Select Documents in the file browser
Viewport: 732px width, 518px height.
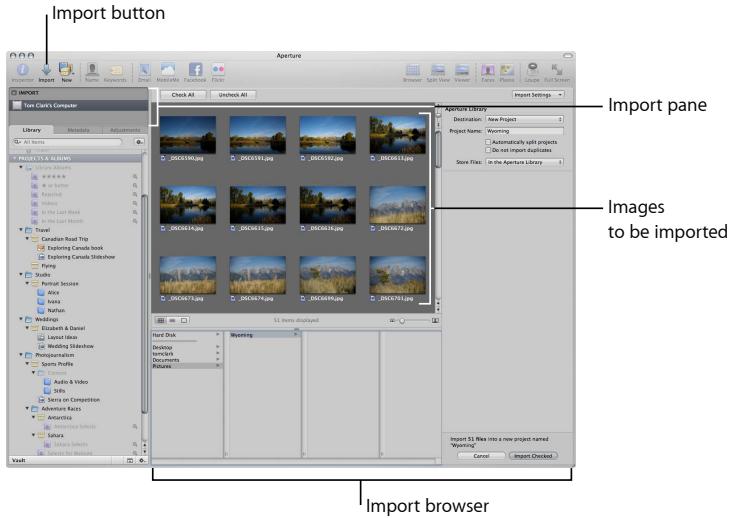coord(187,360)
